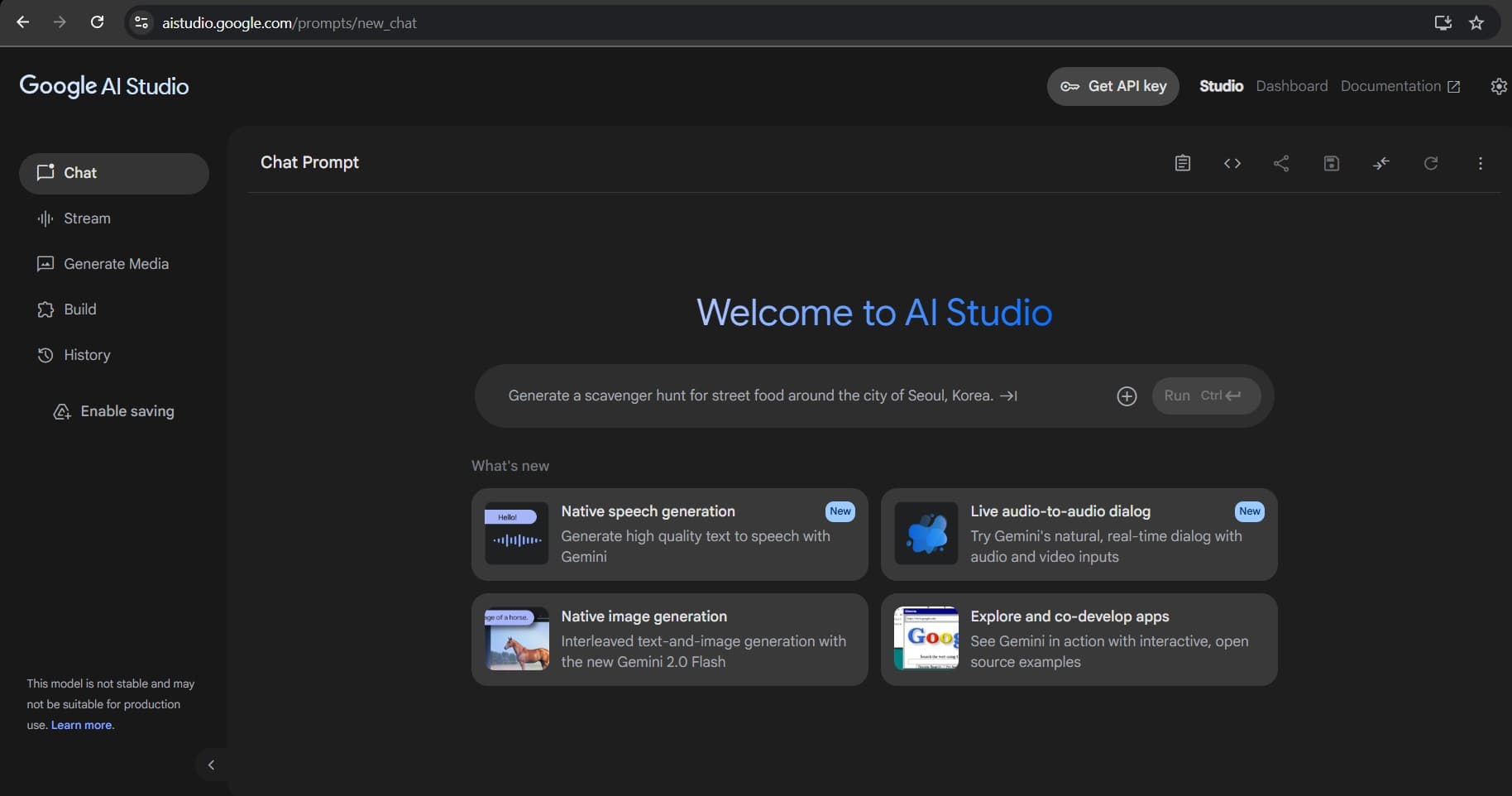Bookmark this page with star icon
Image resolution: width=1512 pixels, height=796 pixels.
click(1476, 23)
